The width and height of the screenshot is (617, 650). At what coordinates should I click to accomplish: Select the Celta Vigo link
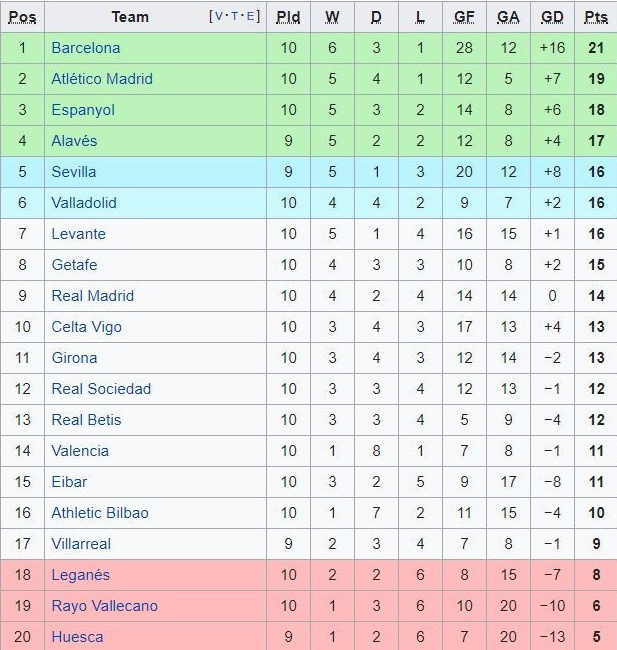pyautogui.click(x=87, y=327)
